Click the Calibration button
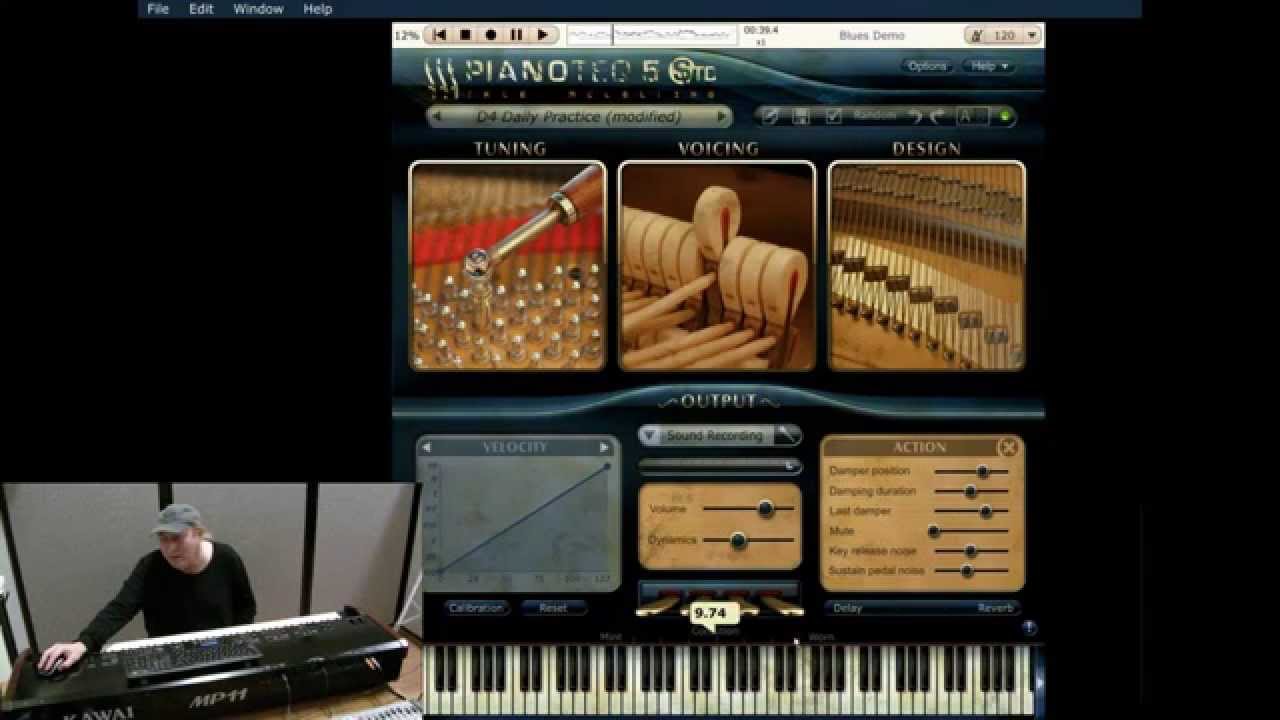This screenshot has height=720, width=1280. (476, 608)
